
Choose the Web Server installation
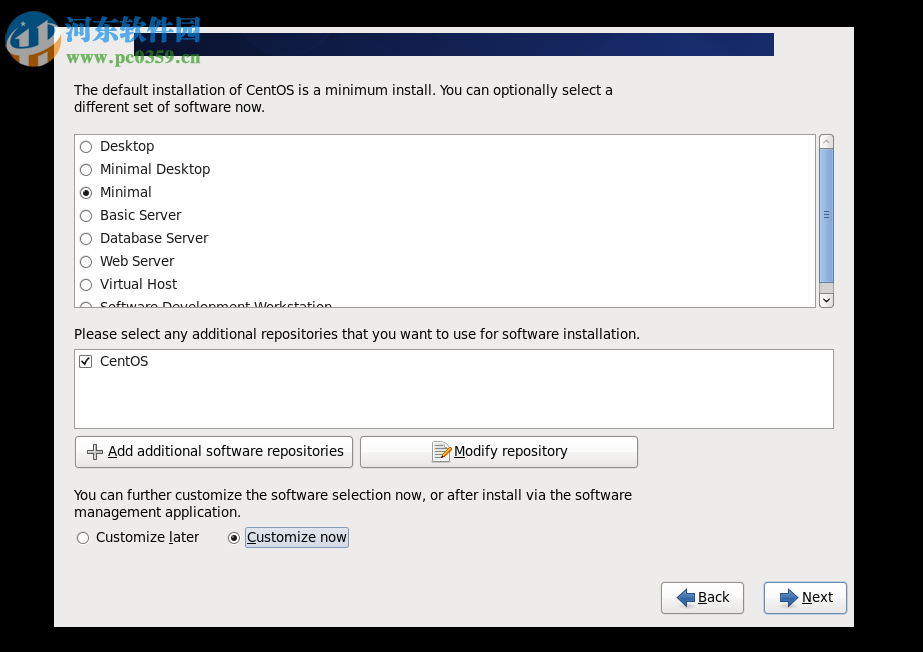pyautogui.click(x=86, y=261)
